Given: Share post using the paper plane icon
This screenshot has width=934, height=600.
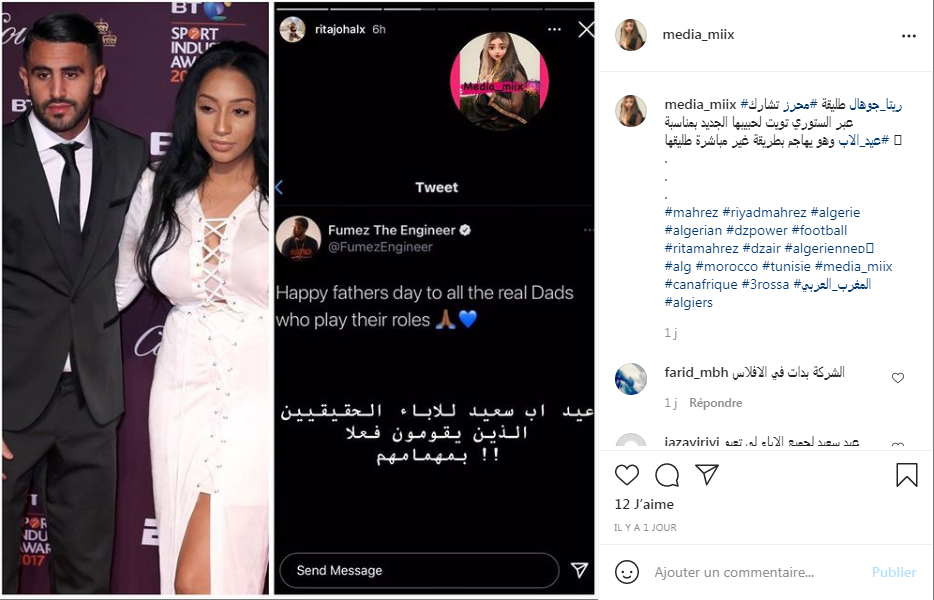Looking at the screenshot, I should [x=706, y=474].
